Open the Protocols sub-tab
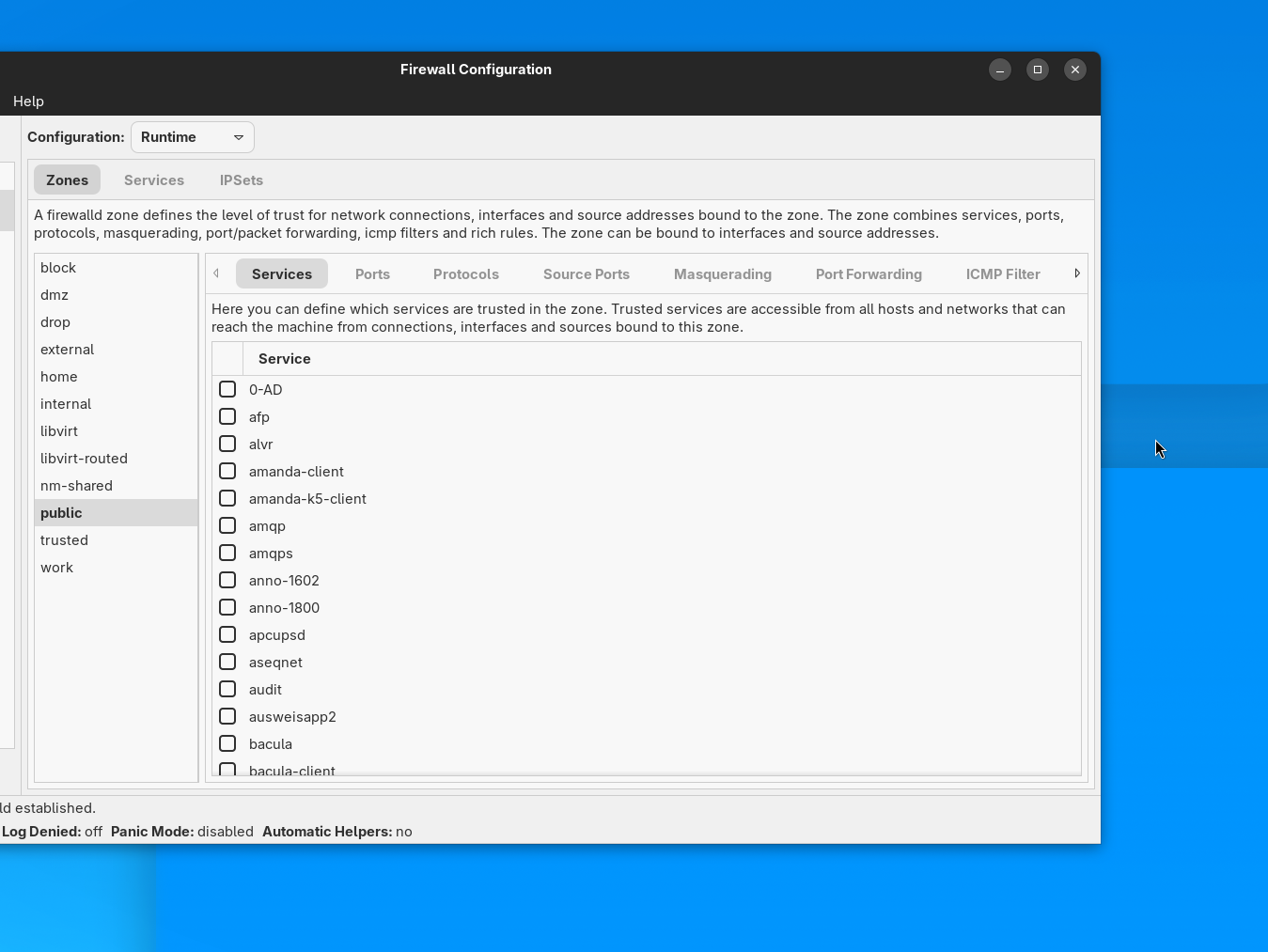The width and height of the screenshot is (1268, 952). coord(466,274)
